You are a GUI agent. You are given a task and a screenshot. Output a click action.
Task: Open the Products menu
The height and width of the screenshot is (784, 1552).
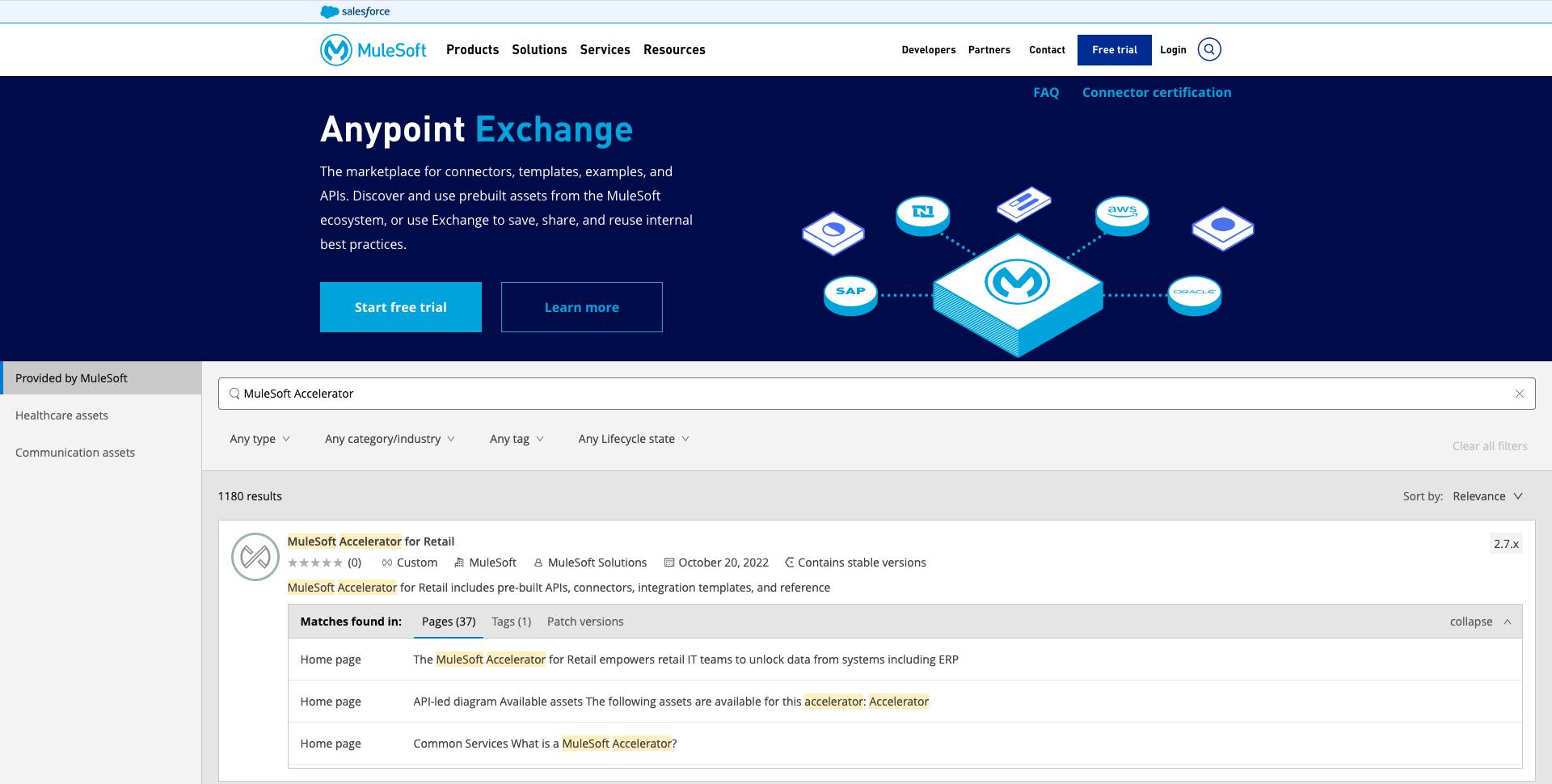click(x=472, y=49)
